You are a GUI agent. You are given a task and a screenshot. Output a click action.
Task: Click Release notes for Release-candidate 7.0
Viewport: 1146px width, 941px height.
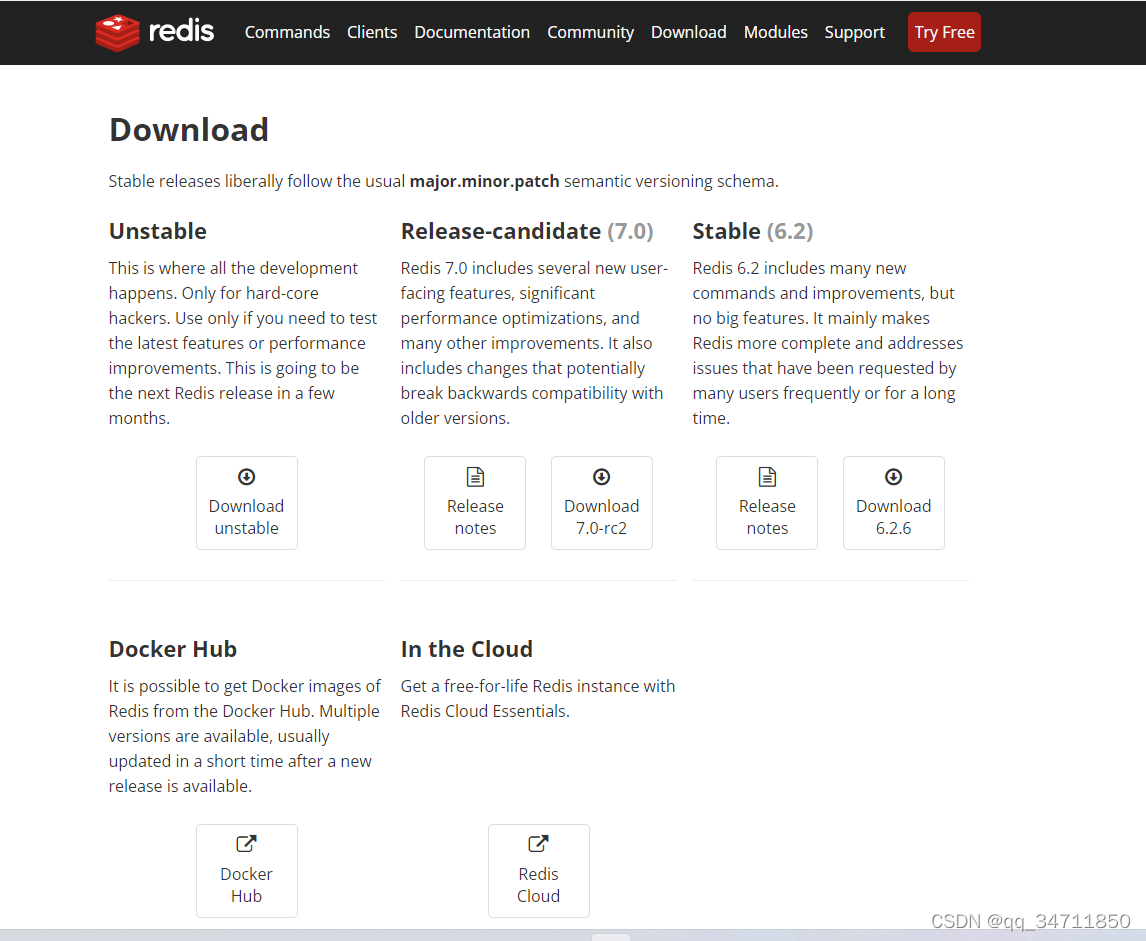tap(475, 503)
